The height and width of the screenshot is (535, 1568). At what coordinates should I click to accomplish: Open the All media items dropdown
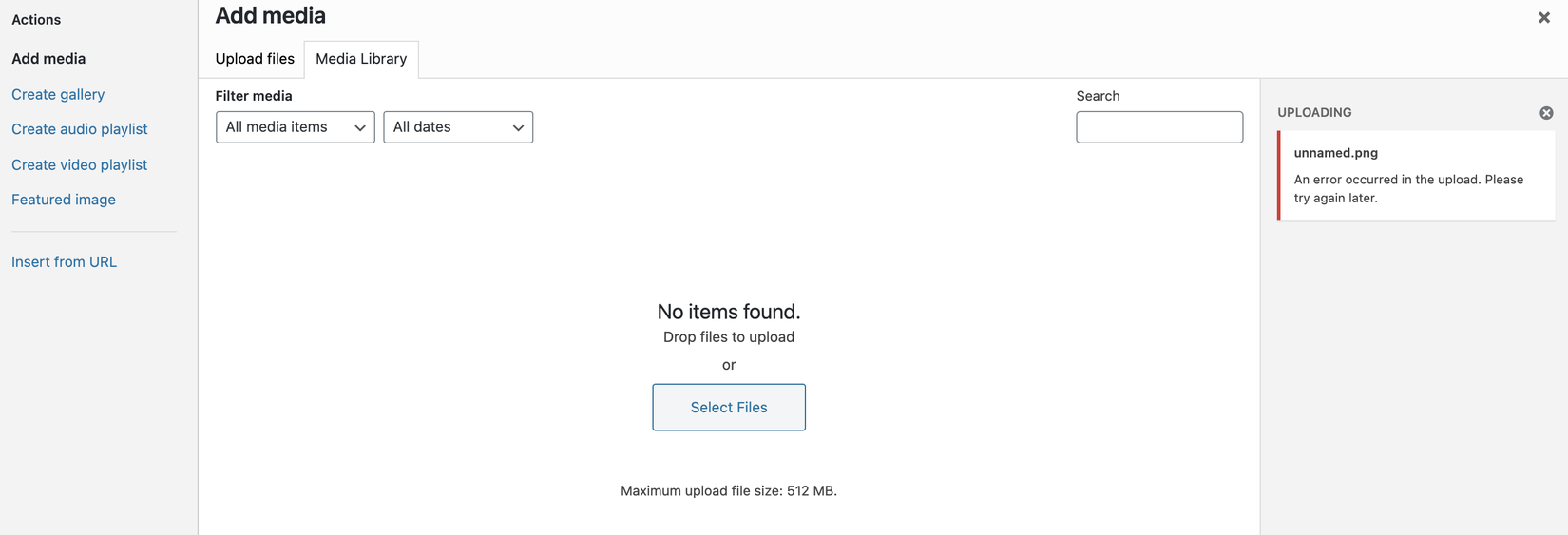point(296,127)
